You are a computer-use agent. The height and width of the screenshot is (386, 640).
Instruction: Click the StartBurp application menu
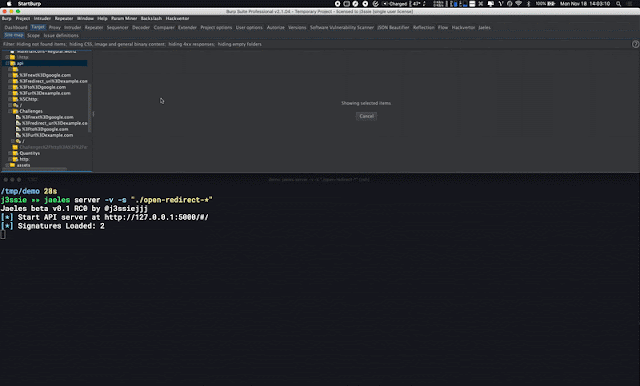29,4
